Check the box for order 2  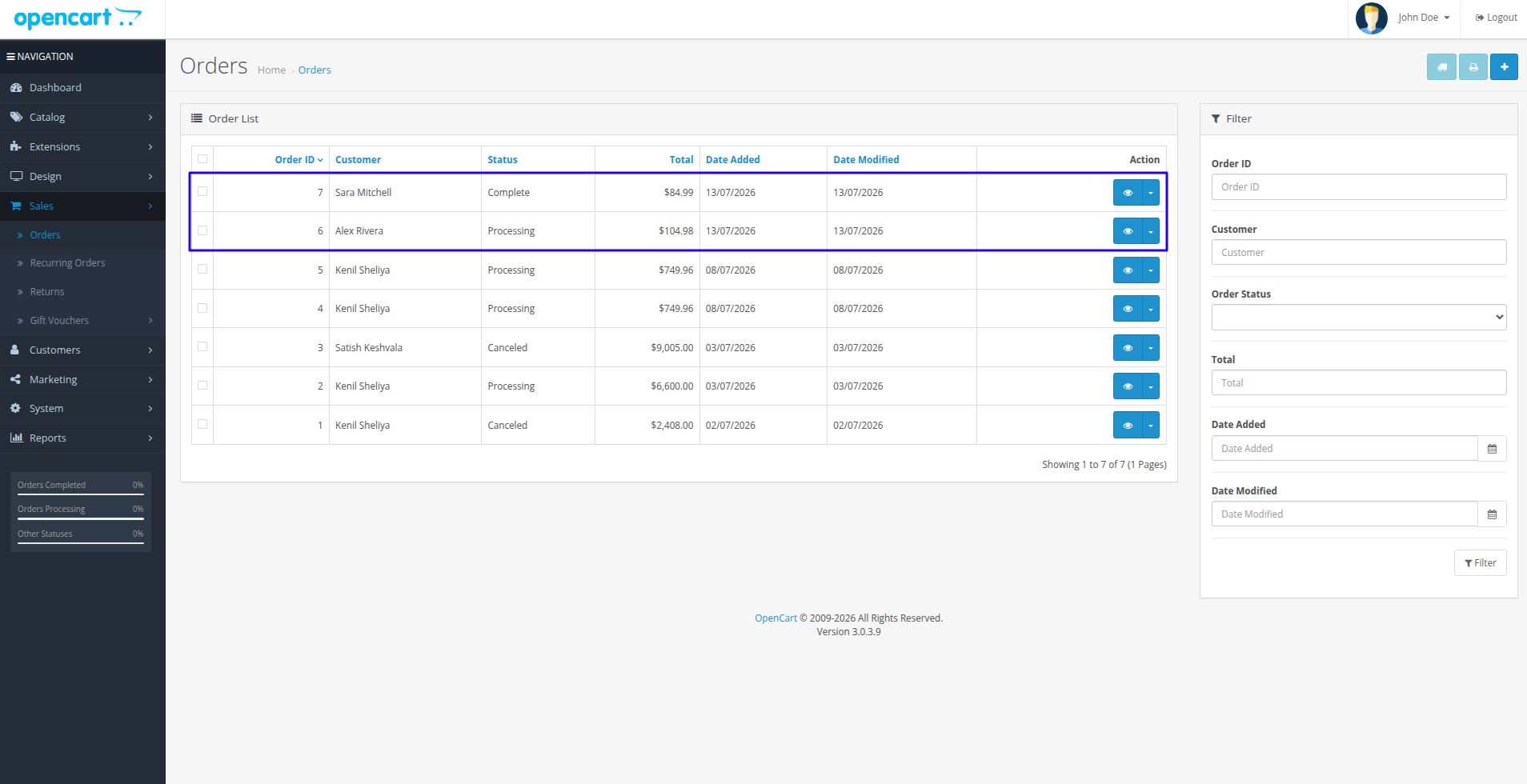202,386
